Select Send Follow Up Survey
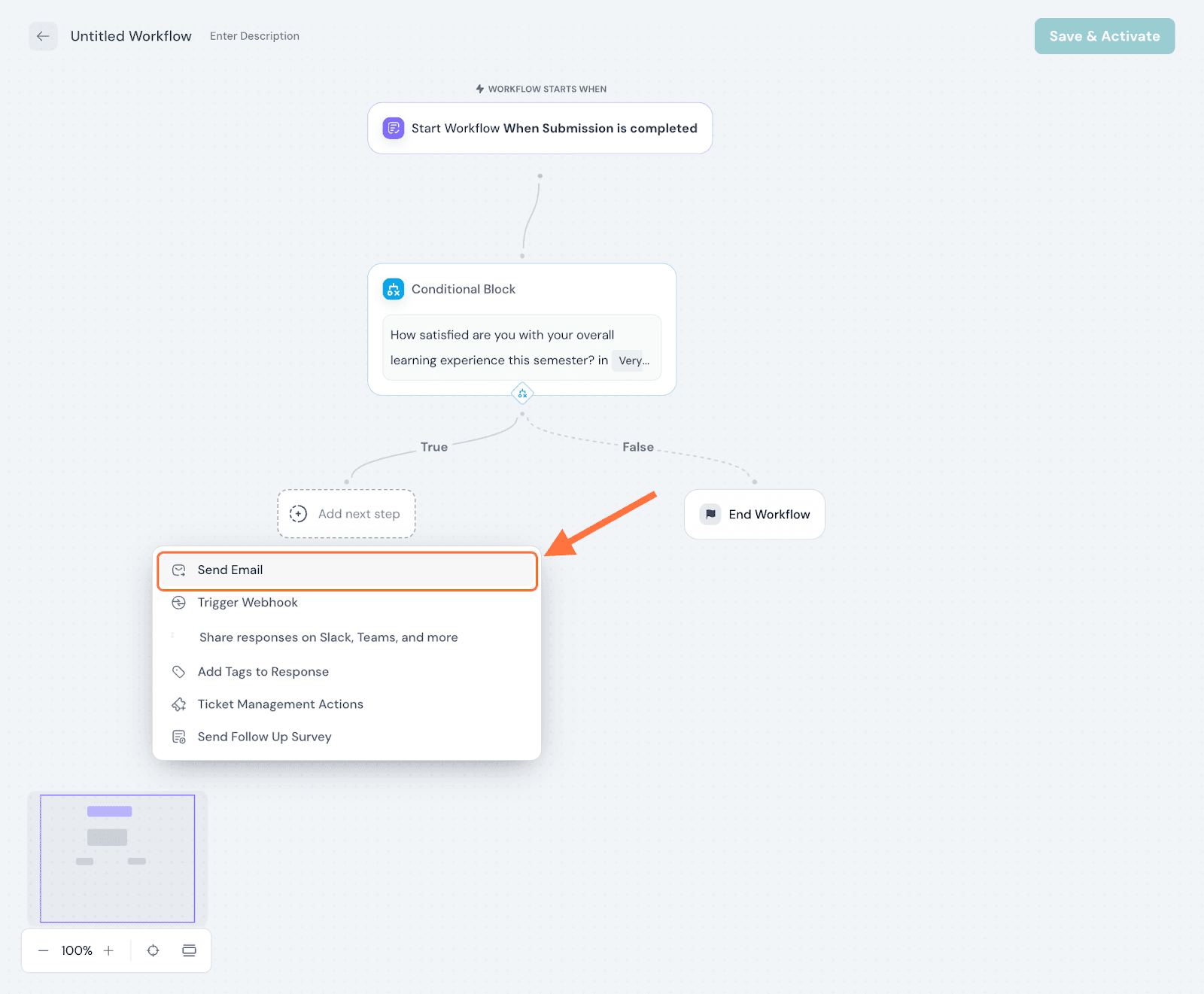 pos(264,737)
